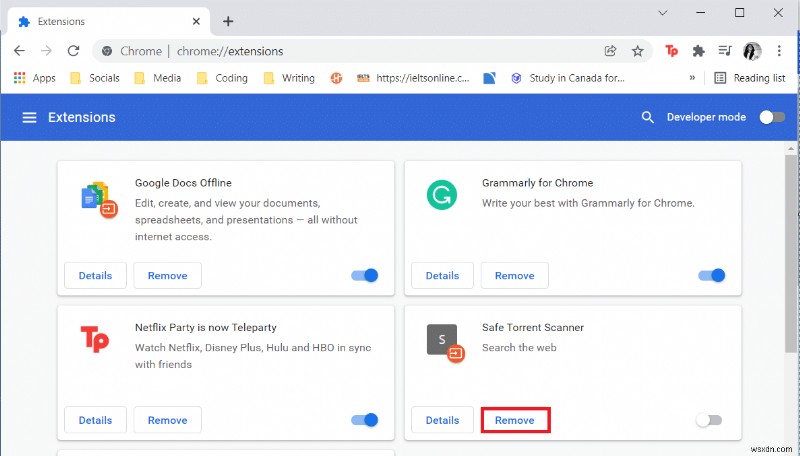The image size is (800, 456).
Task: Click the page vertical scrollbar thumb
Action: click(x=791, y=252)
